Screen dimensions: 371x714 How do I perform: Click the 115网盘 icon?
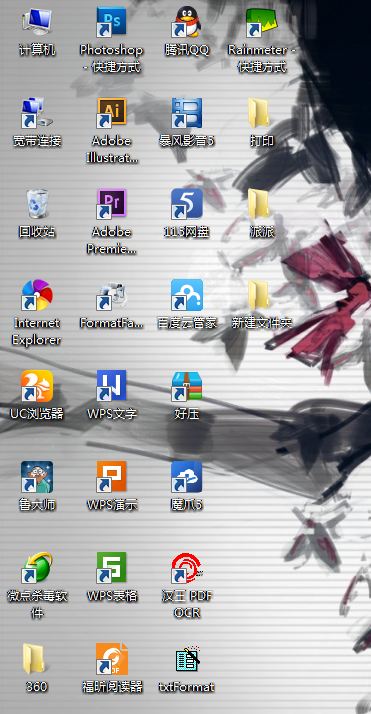pos(187,204)
